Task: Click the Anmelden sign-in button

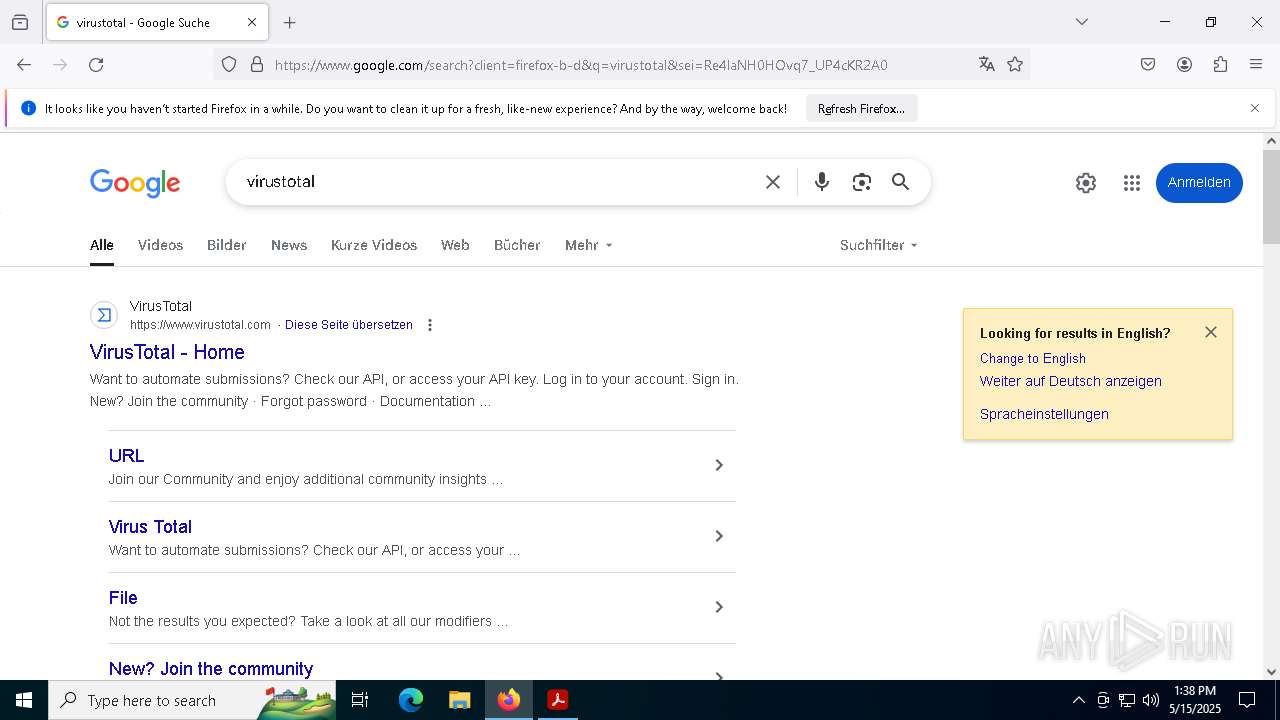Action: (x=1199, y=183)
